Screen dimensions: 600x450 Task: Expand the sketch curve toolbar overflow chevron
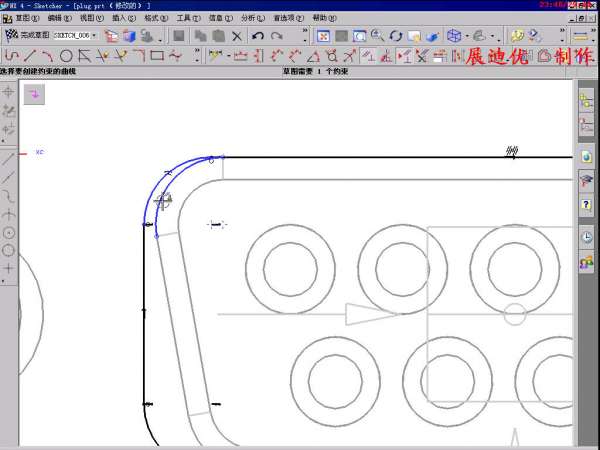[197, 51]
